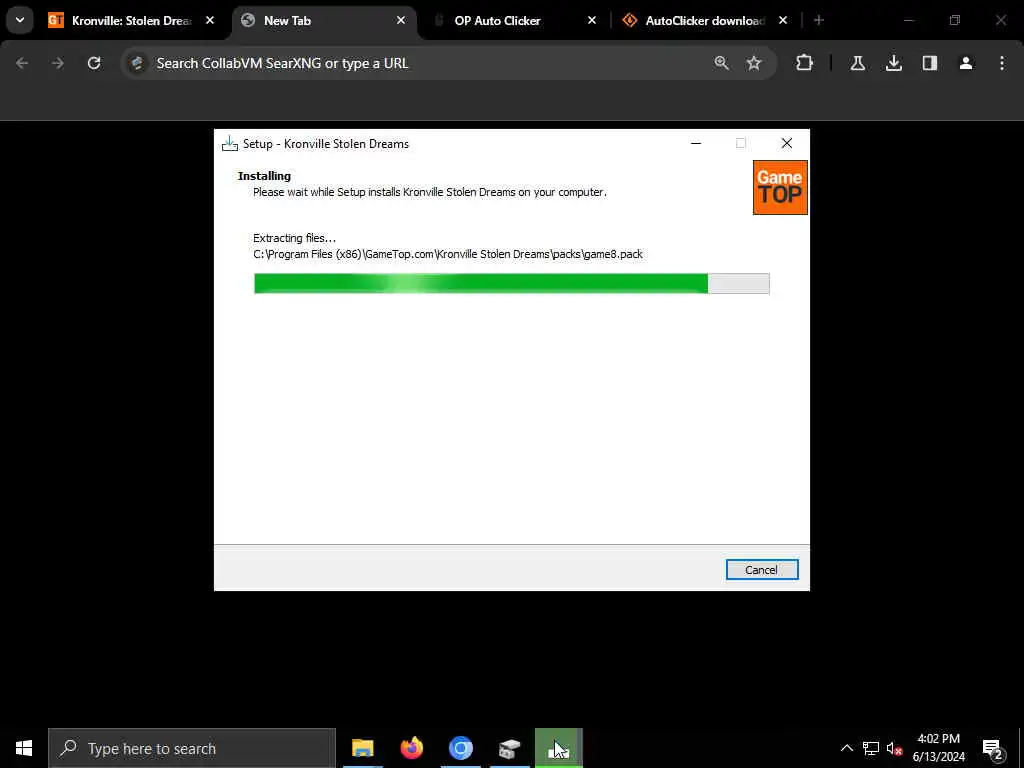This screenshot has height=768, width=1024.
Task: Open File Explorer from the taskbar
Action: [x=362, y=748]
